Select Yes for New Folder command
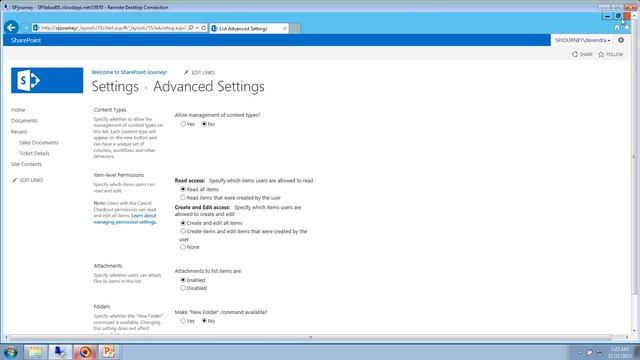Screen dimensions: 640x360 coord(183,321)
